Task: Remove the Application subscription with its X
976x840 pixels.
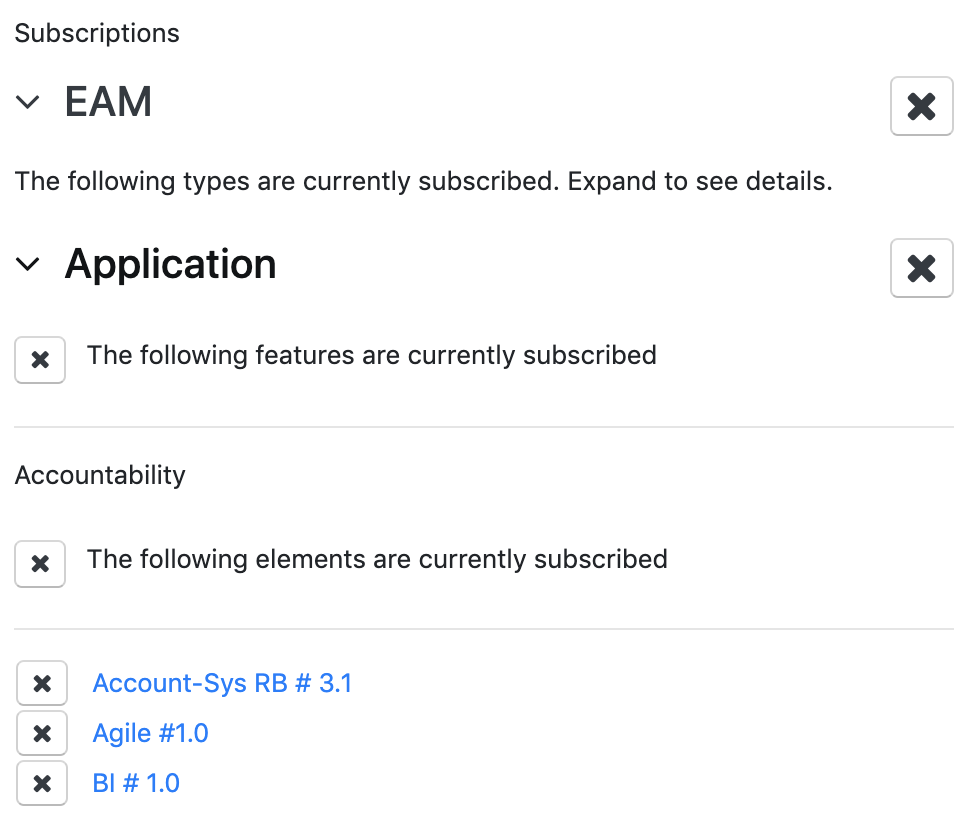Action: [x=921, y=268]
